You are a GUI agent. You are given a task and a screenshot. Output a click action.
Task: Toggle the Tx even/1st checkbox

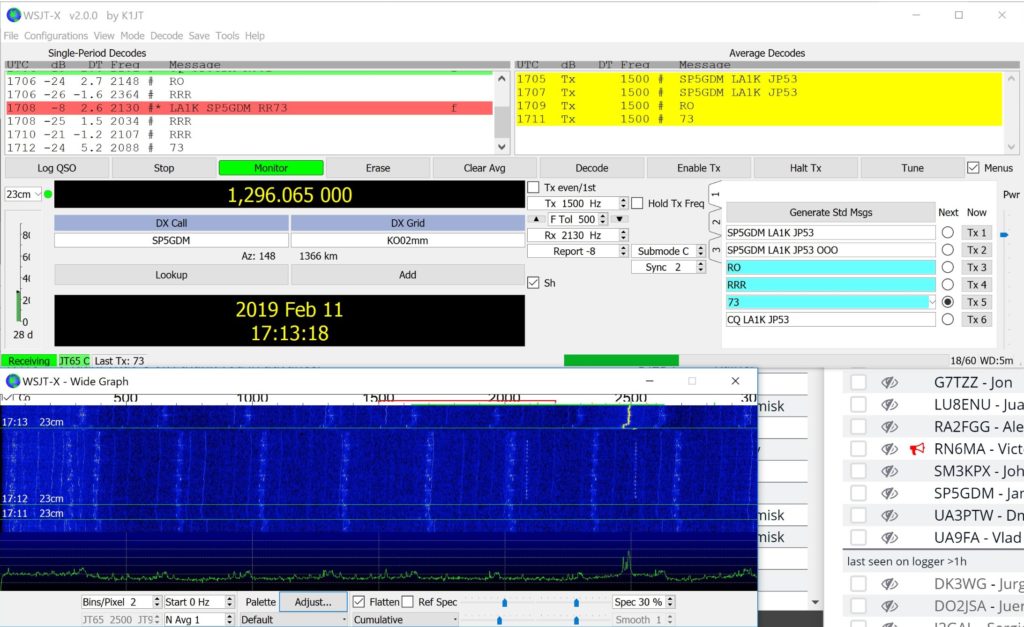(534, 187)
